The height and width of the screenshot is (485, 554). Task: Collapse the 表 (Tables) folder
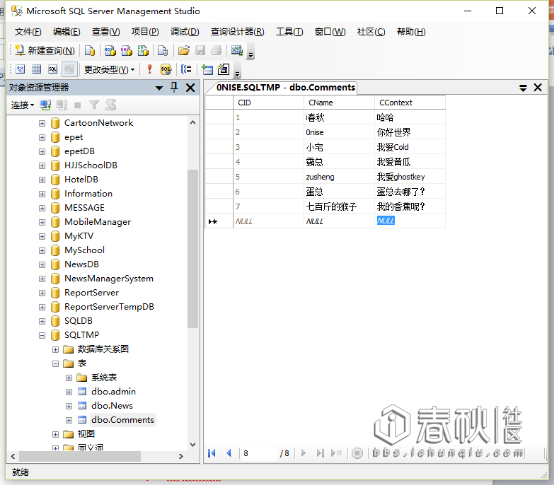pos(55,363)
